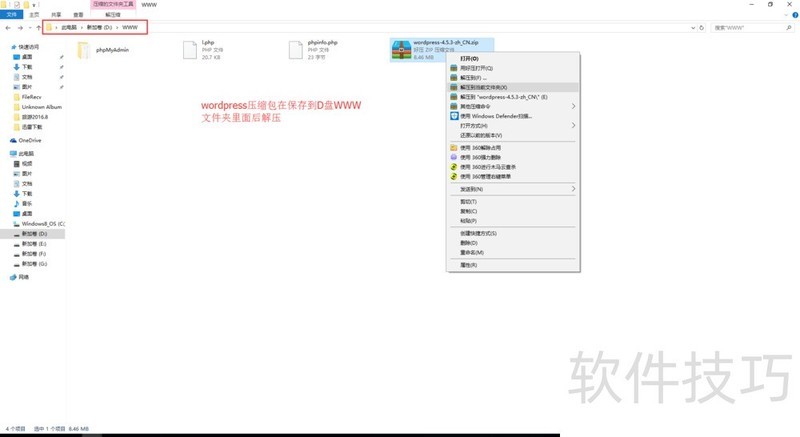This screenshot has height=437, width=800.
Task: Open Unknown Album folder in navigation pane
Action: (x=41, y=107)
